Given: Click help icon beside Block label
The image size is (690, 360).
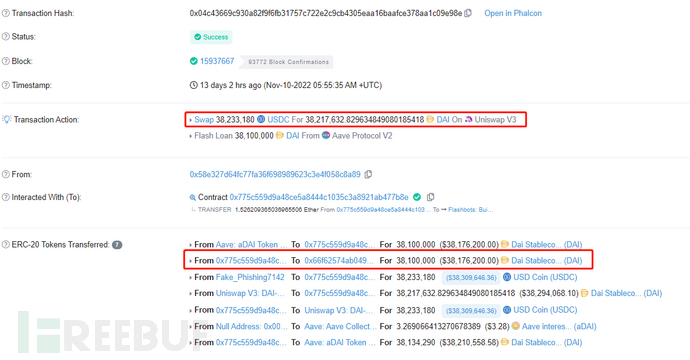Looking at the screenshot, I should [6, 61].
